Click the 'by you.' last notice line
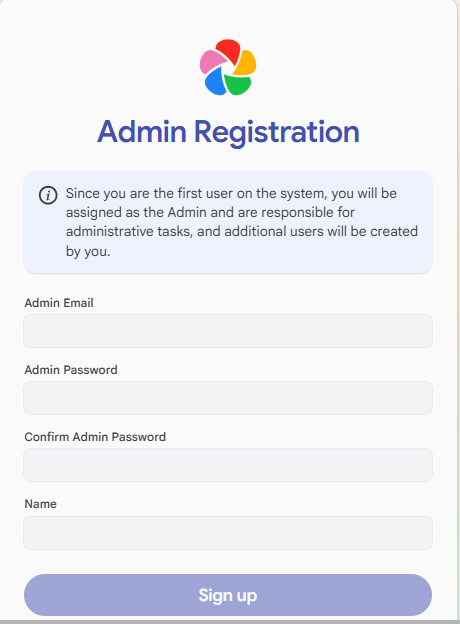This screenshot has width=460, height=624. coord(88,252)
